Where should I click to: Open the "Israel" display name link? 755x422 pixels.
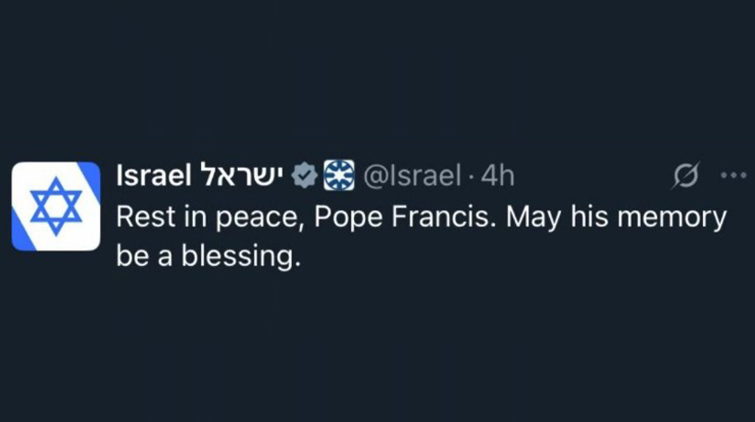[153, 176]
